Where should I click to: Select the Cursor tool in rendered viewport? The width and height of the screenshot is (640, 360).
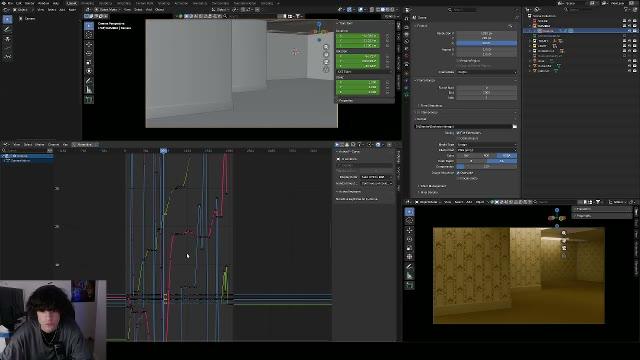[409, 221]
